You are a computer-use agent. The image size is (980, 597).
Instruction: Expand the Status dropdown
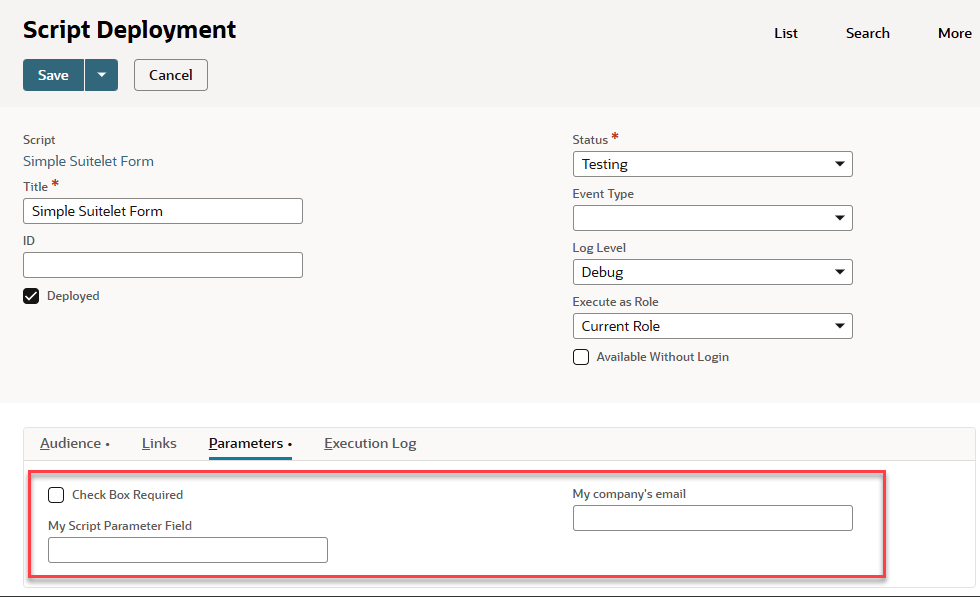pos(712,164)
